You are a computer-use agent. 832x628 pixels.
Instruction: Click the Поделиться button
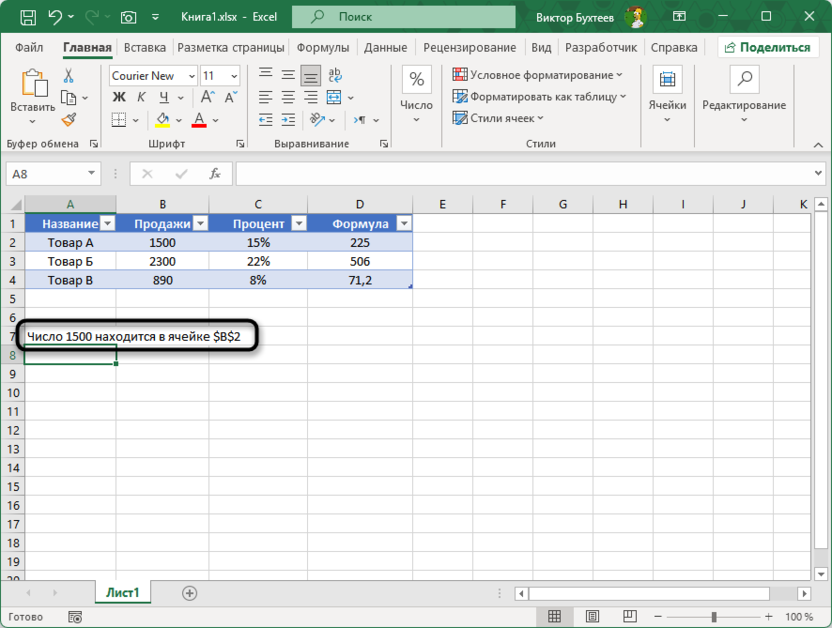coord(768,47)
